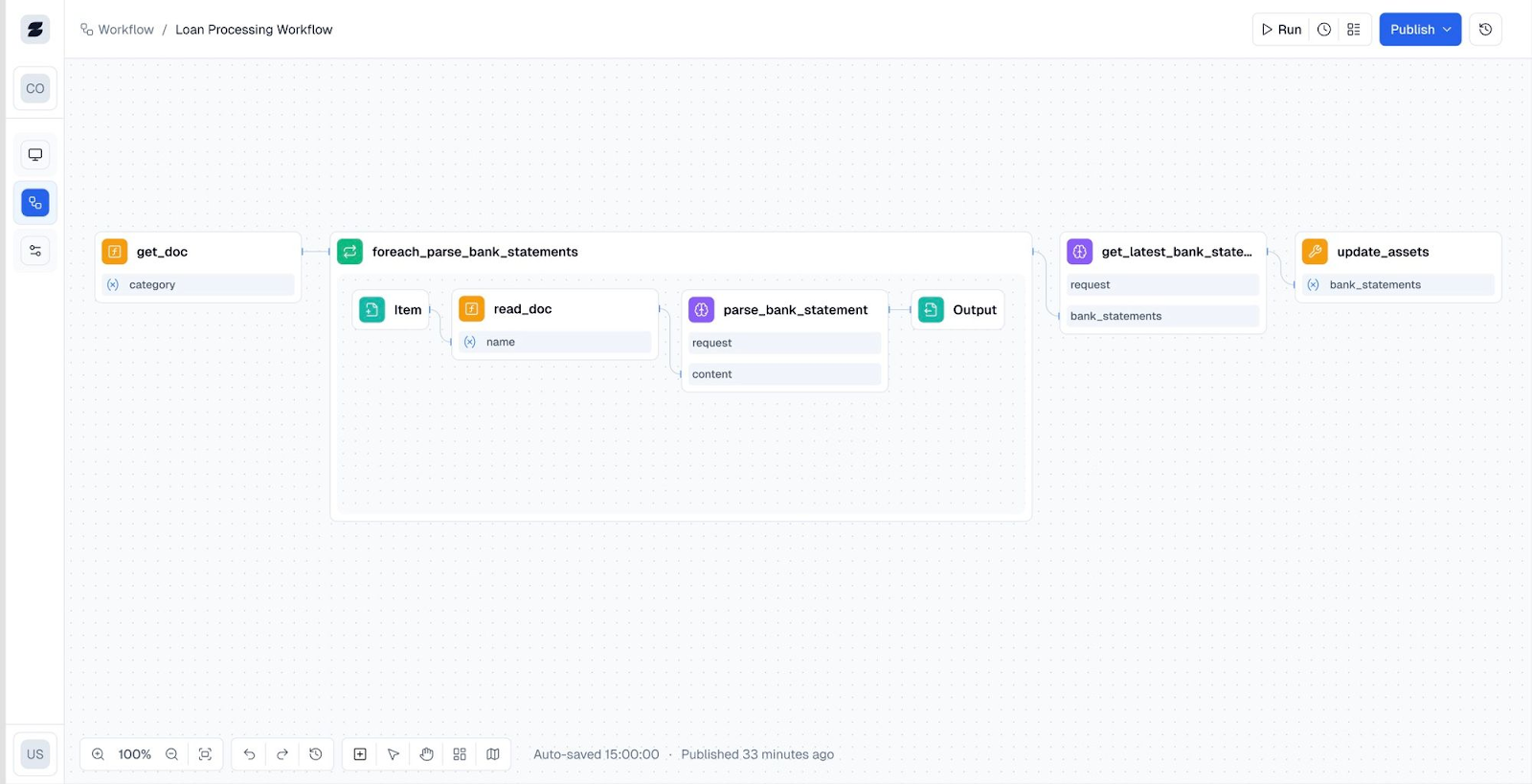This screenshot has height=784, width=1532.
Task: Run the workflow
Action: (x=1281, y=30)
